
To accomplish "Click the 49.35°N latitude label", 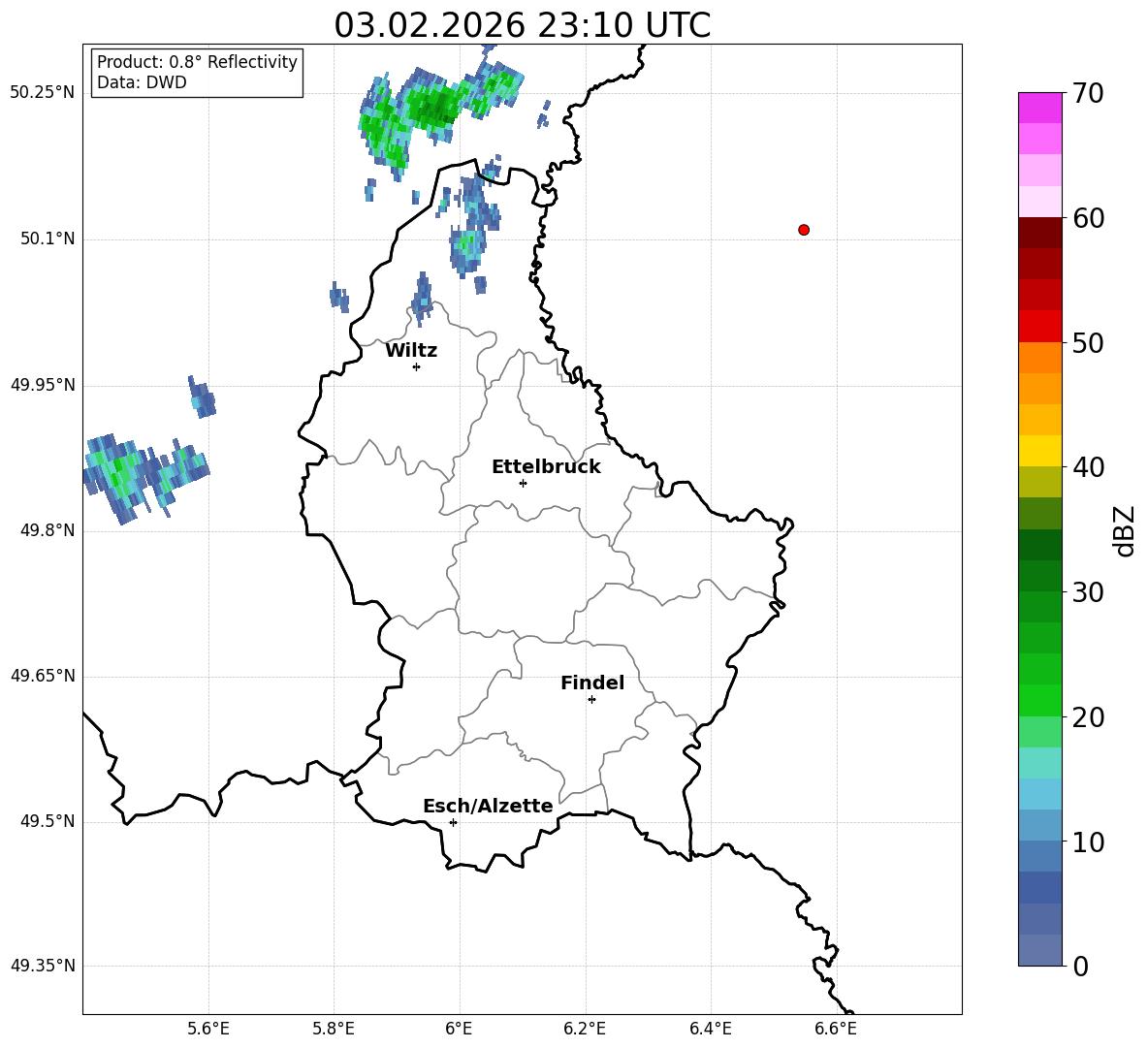I will pos(43,966).
